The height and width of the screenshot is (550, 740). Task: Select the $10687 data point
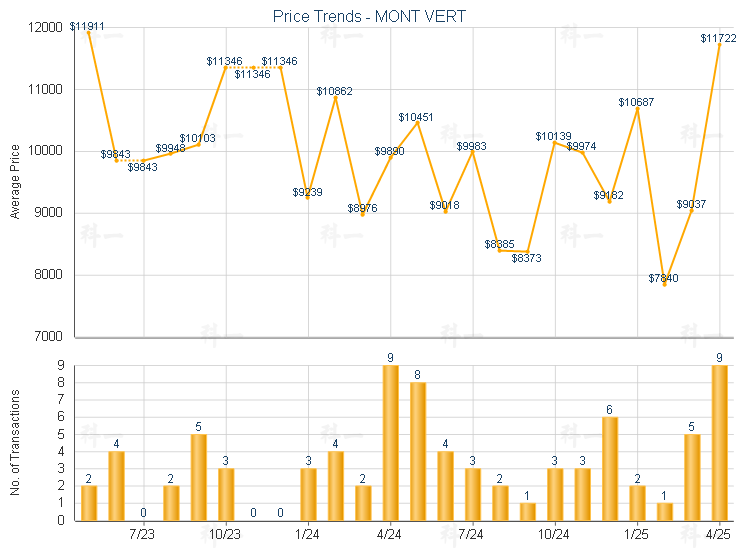click(638, 109)
